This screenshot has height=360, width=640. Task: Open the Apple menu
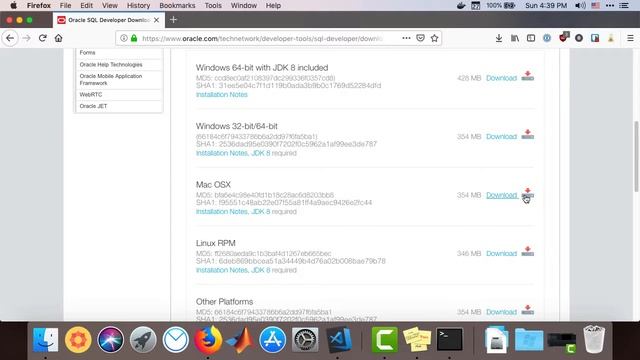pos(13,5)
